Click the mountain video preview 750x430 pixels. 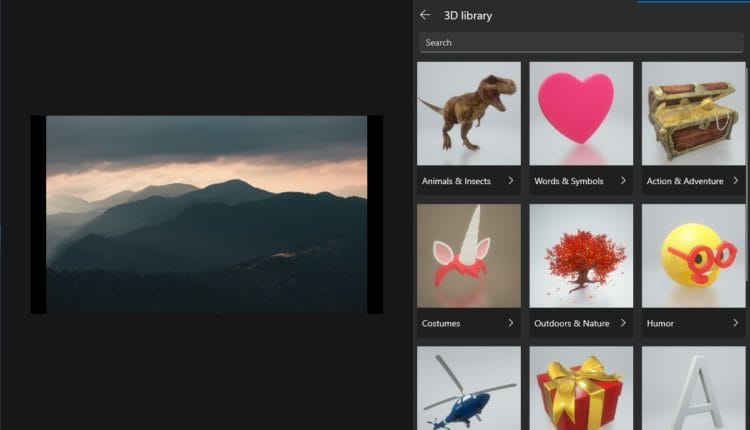click(206, 214)
